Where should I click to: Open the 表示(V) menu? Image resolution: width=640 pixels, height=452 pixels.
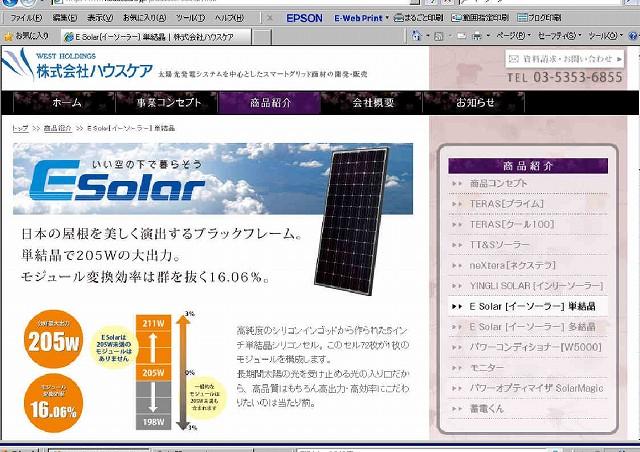click(x=100, y=18)
